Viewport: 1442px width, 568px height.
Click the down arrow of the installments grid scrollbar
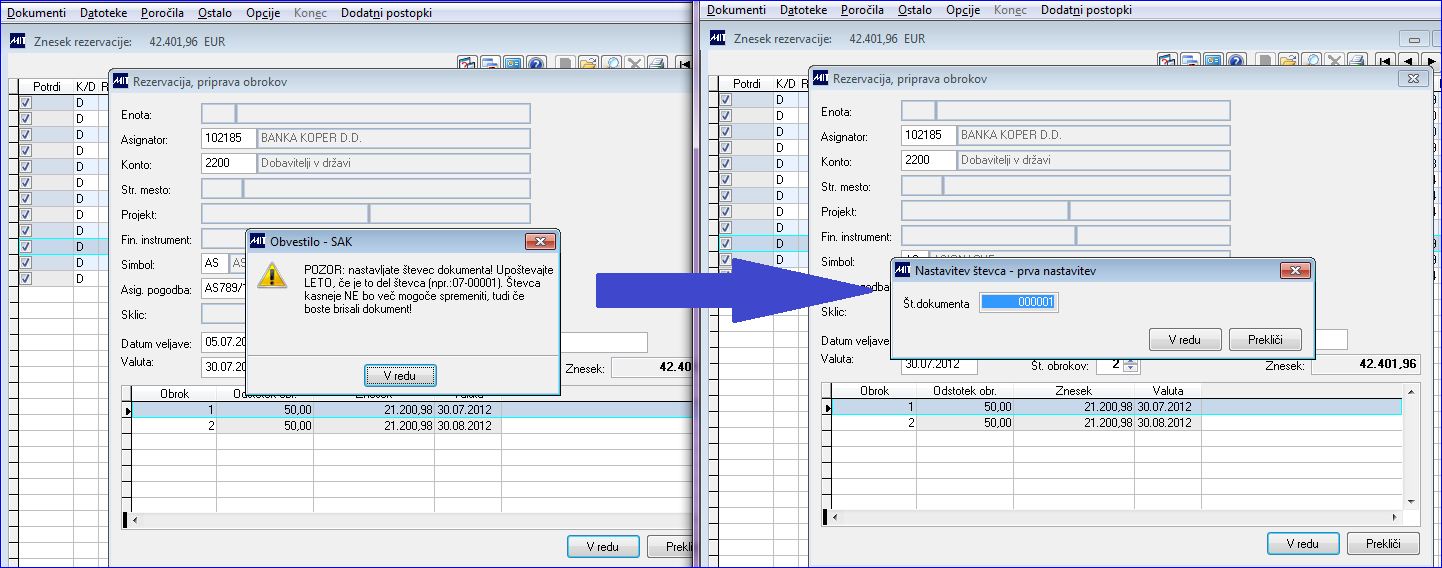pos(1411,502)
